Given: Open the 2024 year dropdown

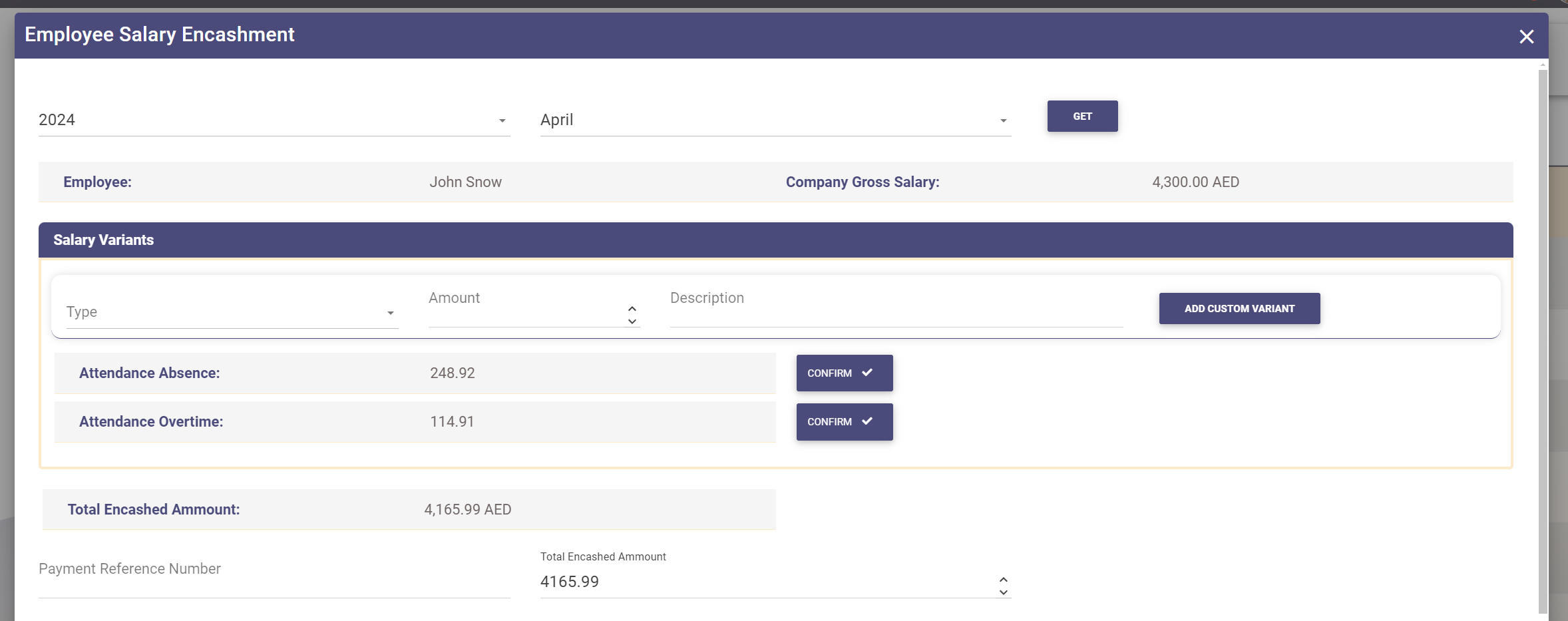Looking at the screenshot, I should (274, 120).
